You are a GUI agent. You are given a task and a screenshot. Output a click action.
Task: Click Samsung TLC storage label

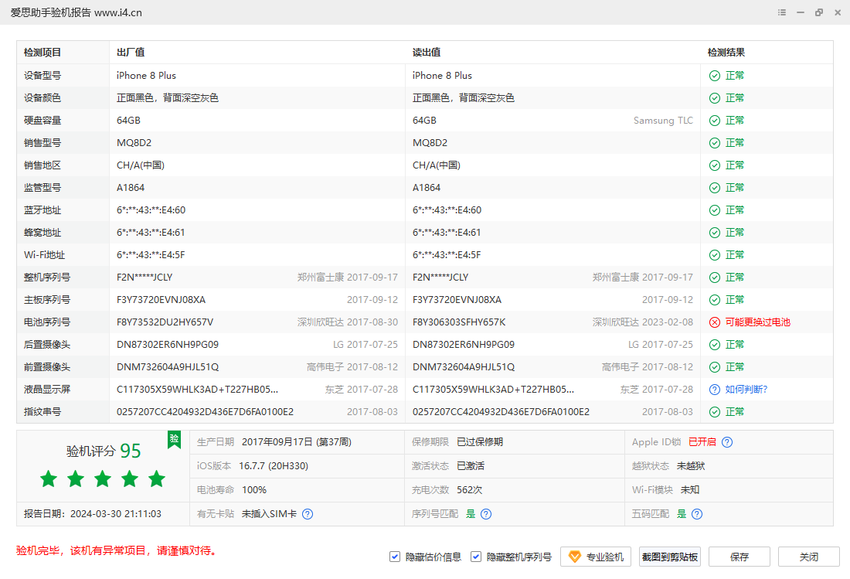[x=663, y=120]
